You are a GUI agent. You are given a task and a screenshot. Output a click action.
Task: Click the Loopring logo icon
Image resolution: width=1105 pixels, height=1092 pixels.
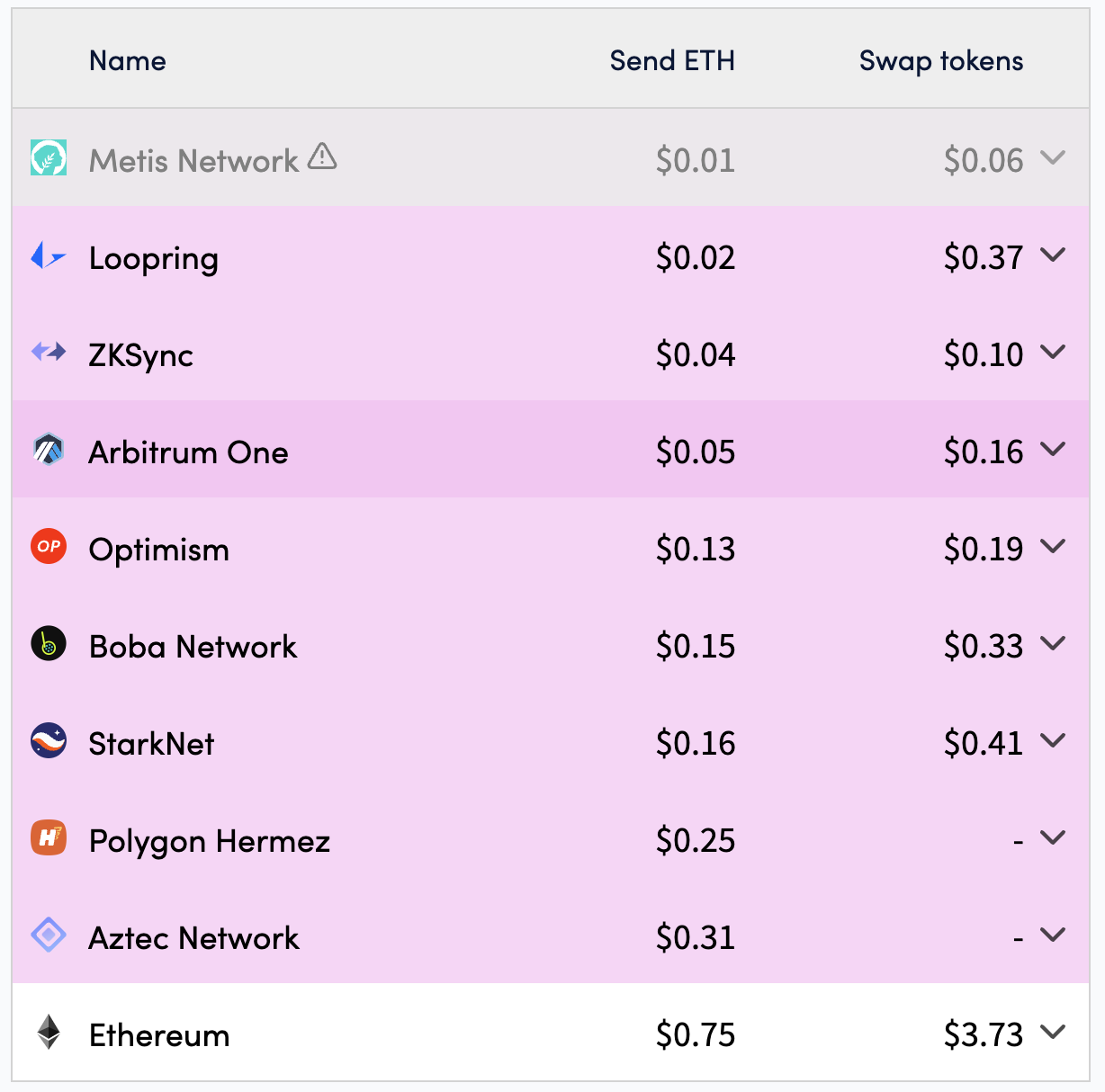pyautogui.click(x=49, y=256)
